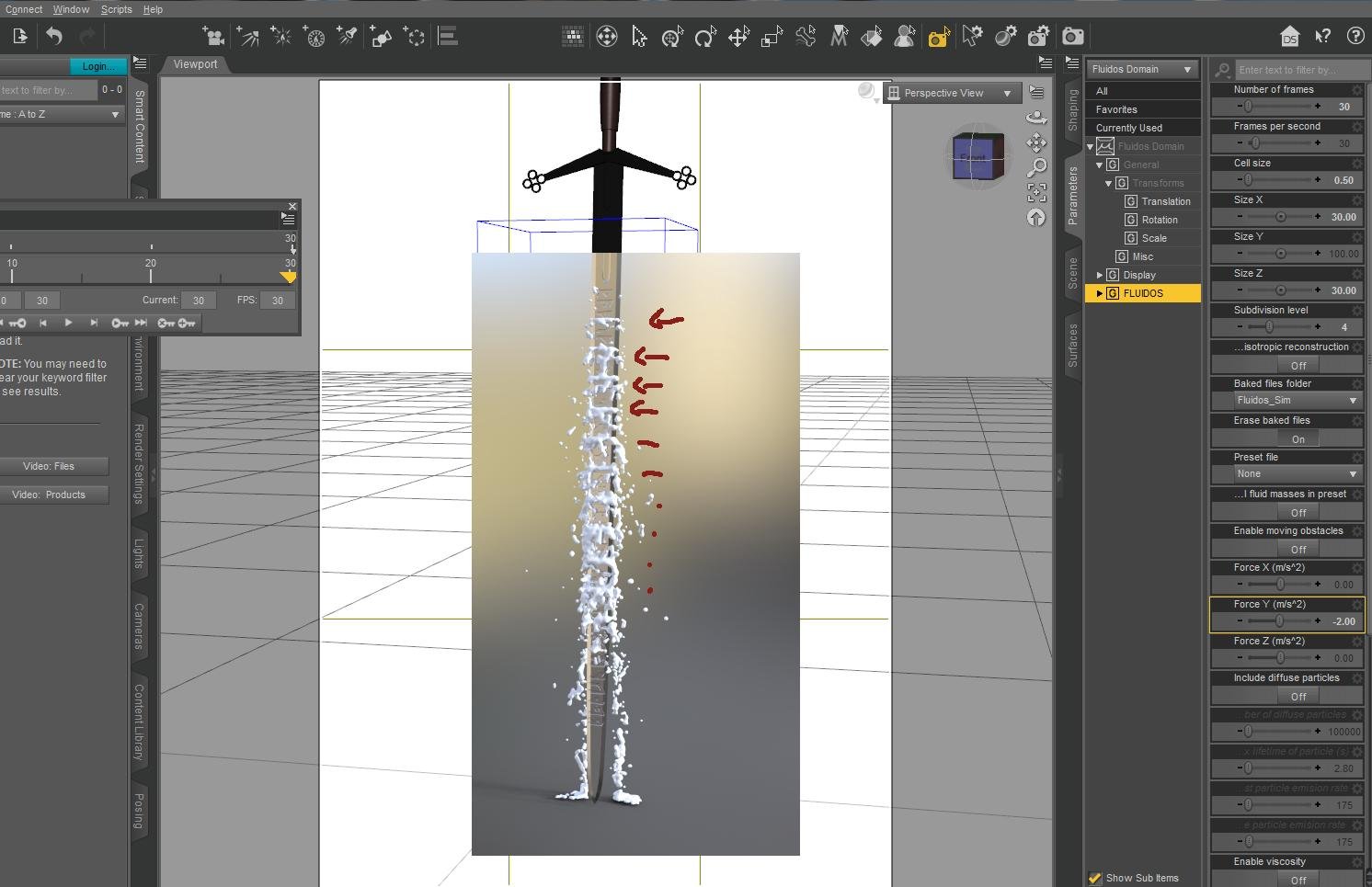Open the Window menu
1372x887 pixels.
tap(71, 9)
